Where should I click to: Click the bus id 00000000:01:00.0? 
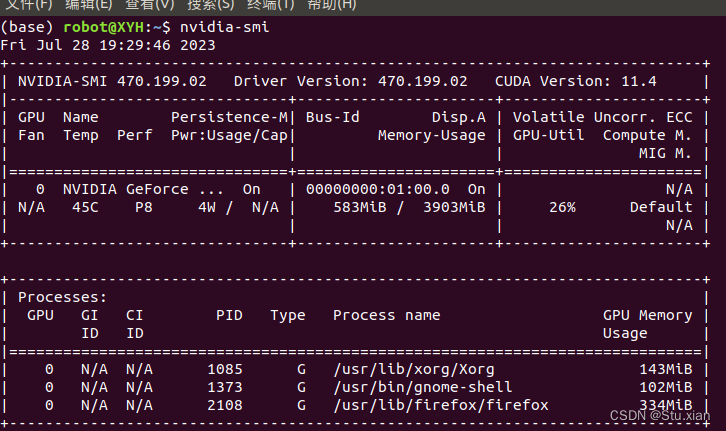377,189
